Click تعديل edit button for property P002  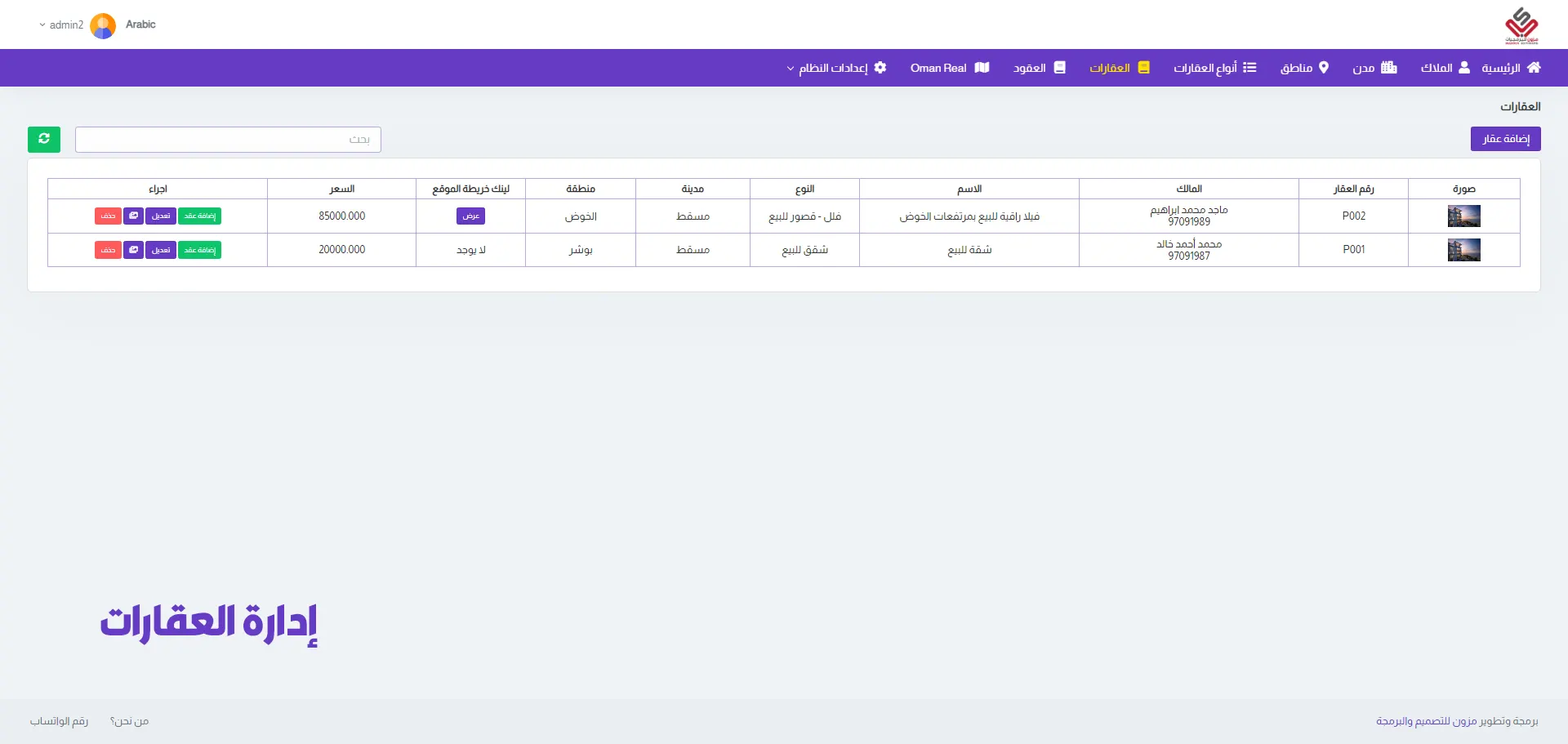tap(161, 216)
